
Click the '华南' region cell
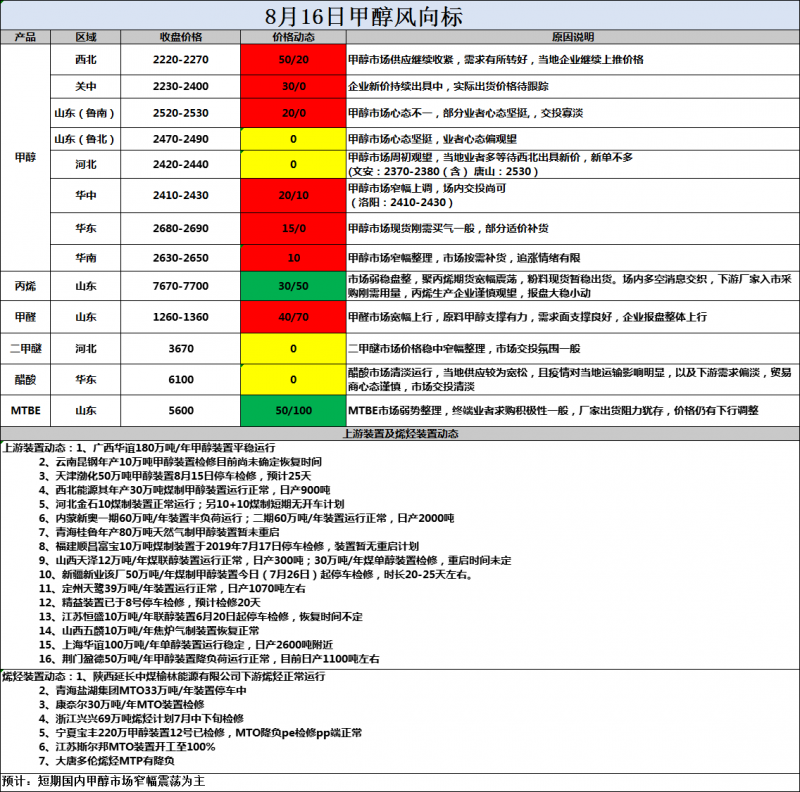tap(86, 258)
